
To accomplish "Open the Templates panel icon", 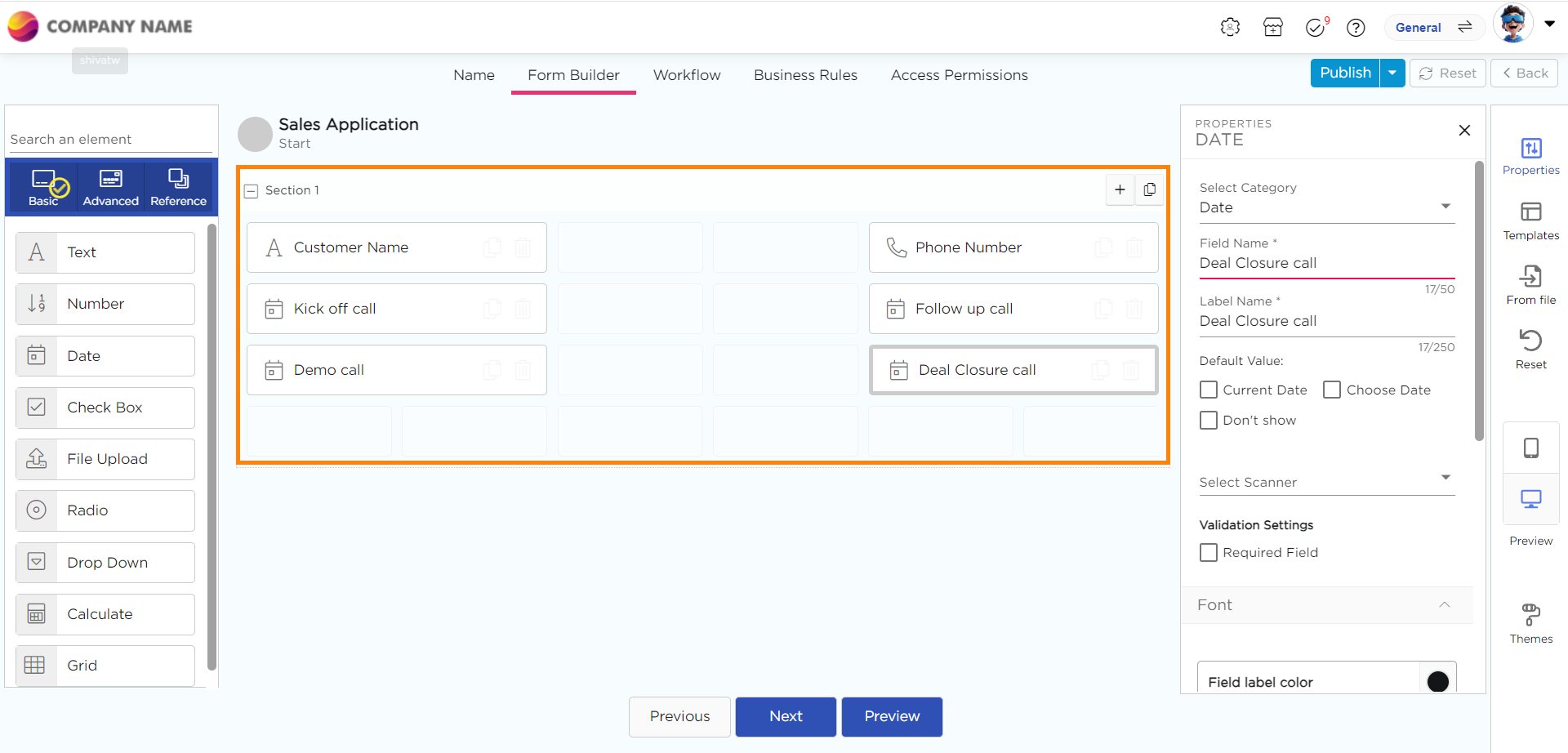I will 1530,212.
